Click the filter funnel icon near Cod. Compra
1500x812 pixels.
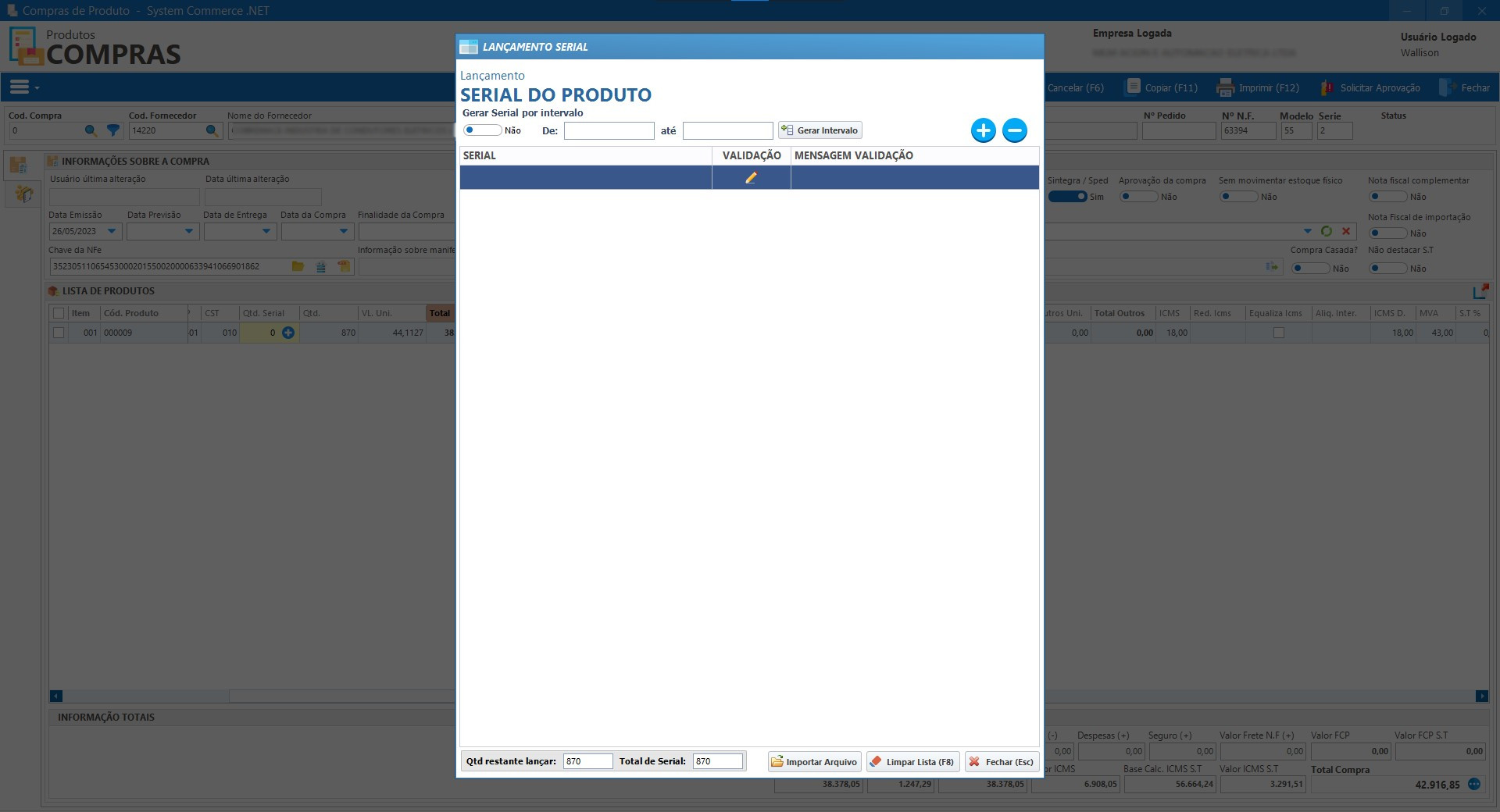tap(113, 130)
